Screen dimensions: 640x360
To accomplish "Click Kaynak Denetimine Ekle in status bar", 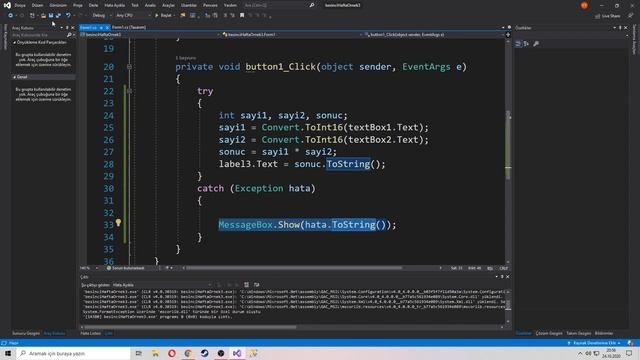I will click(x=594, y=343).
